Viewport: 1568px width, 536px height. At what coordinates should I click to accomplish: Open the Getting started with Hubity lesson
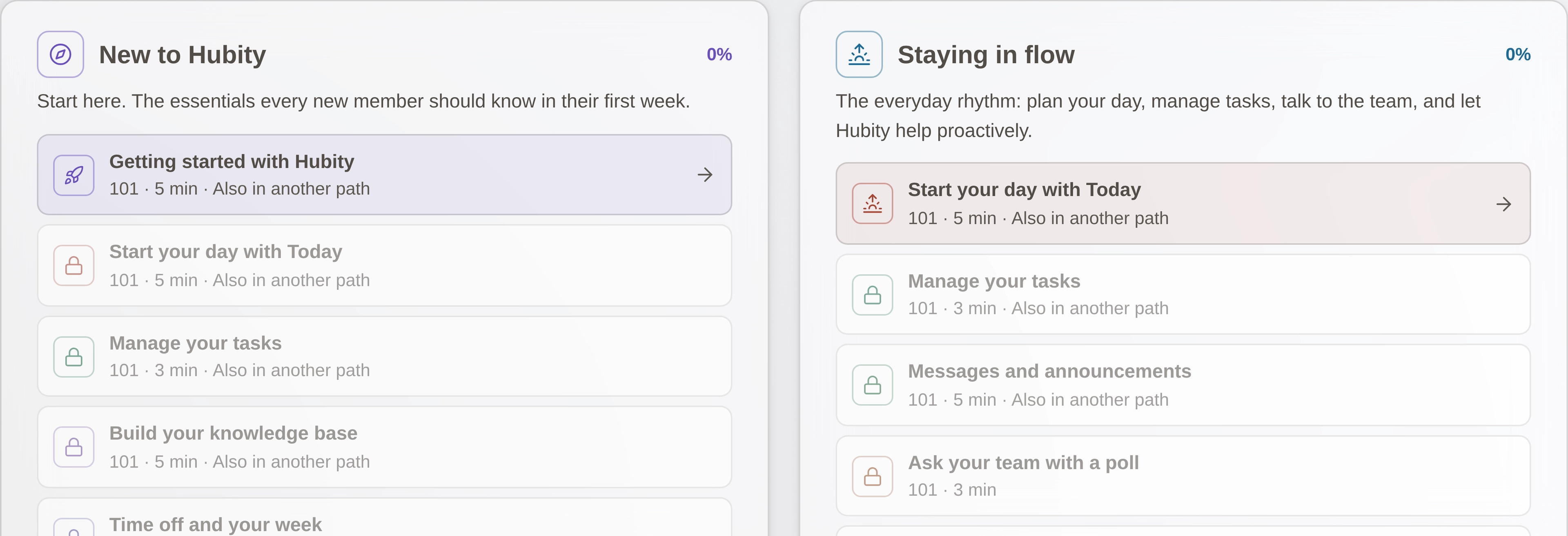384,175
